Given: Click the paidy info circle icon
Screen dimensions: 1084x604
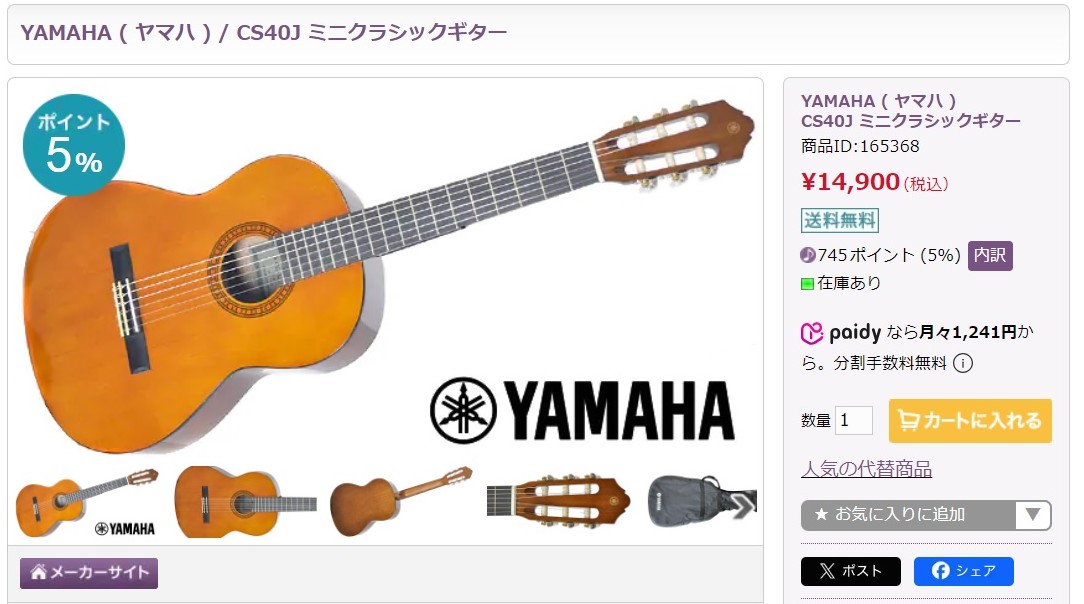Looking at the screenshot, I should tap(962, 363).
